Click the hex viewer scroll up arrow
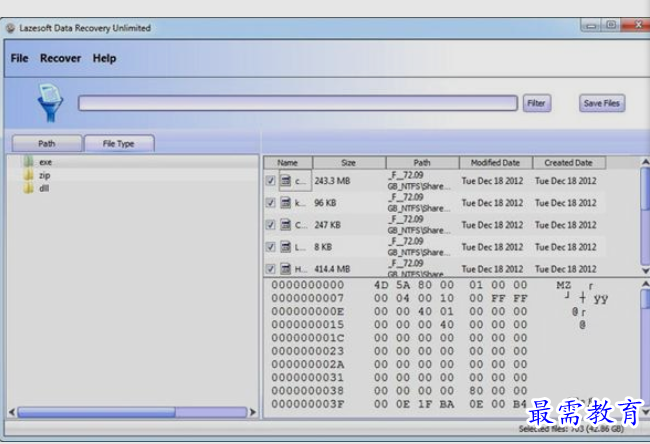Viewport: 650px width, 444px height. (645, 284)
